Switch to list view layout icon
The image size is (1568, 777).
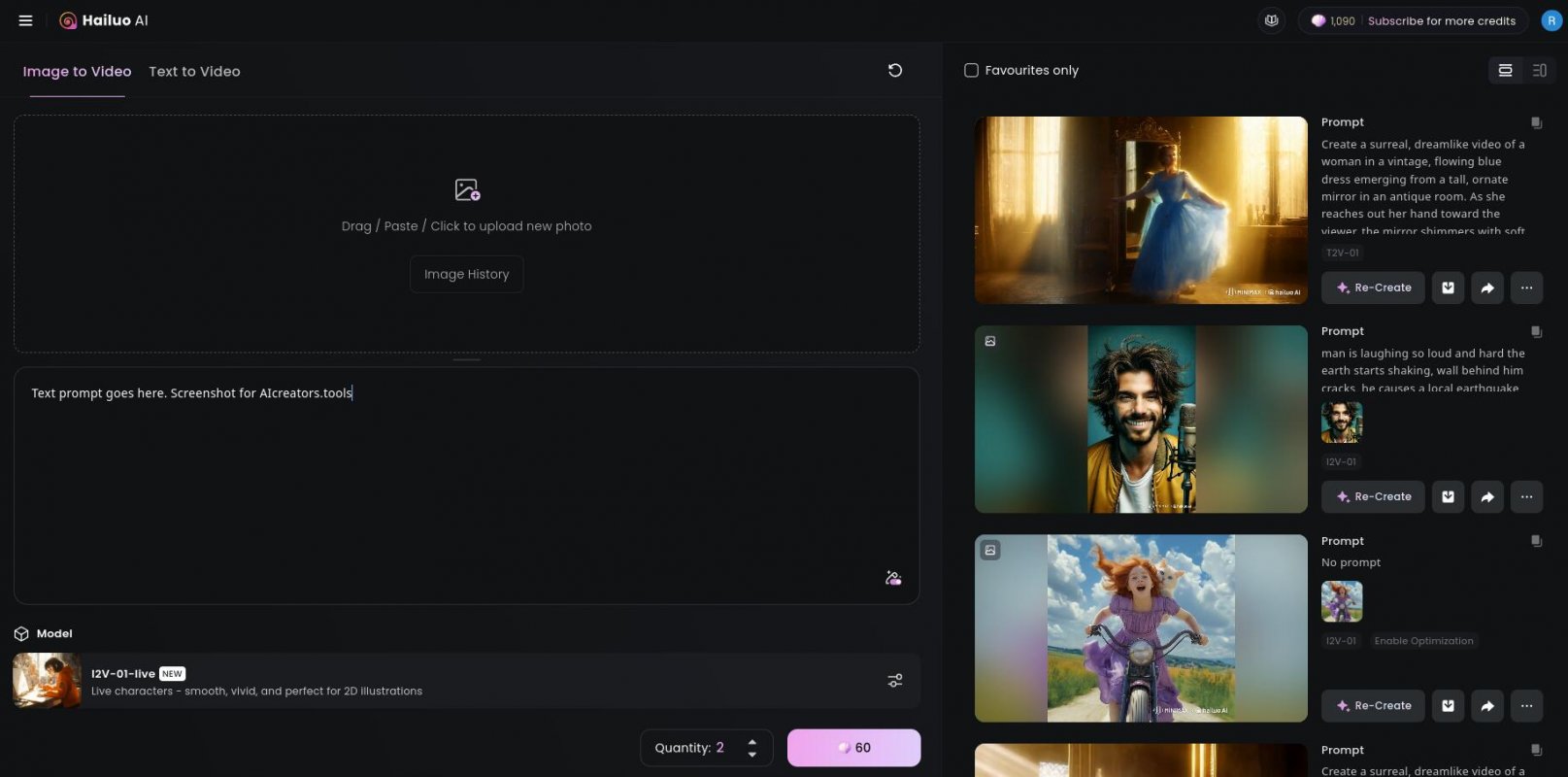(x=1505, y=70)
